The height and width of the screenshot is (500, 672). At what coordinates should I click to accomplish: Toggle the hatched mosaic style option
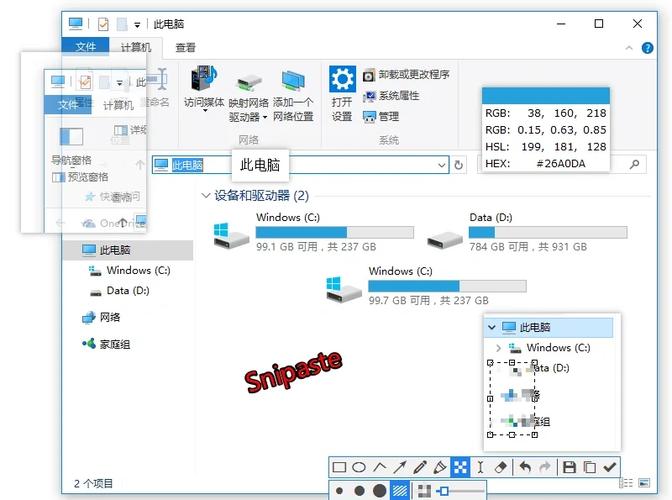tap(399, 491)
